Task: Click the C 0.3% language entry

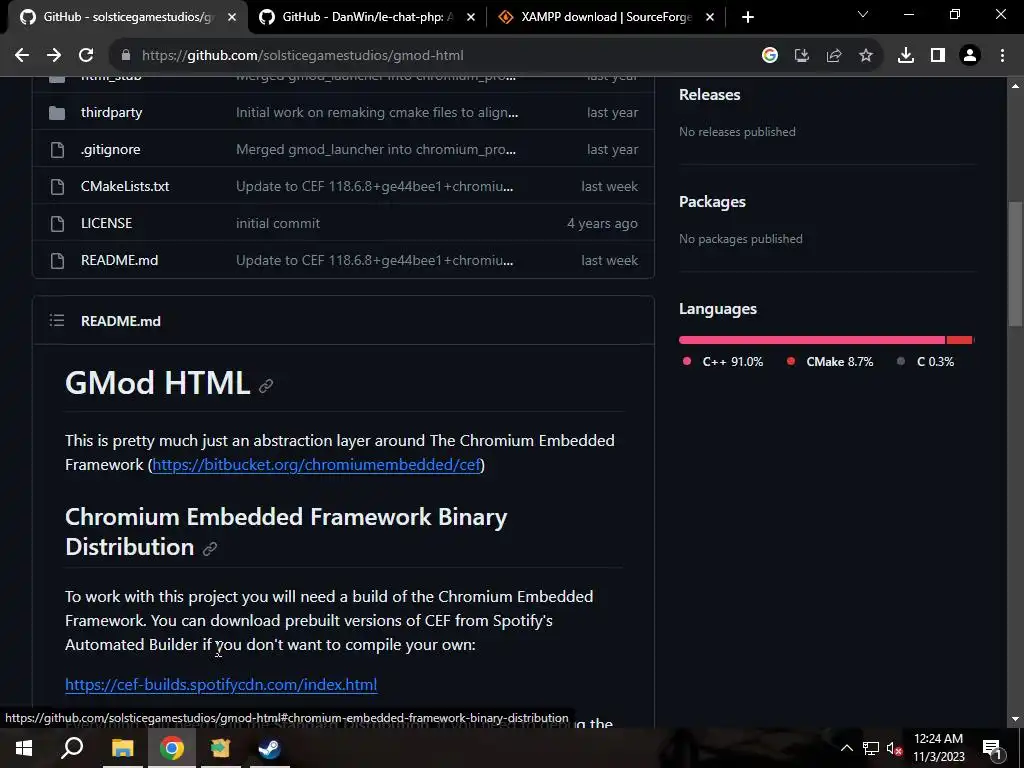Action: click(925, 362)
